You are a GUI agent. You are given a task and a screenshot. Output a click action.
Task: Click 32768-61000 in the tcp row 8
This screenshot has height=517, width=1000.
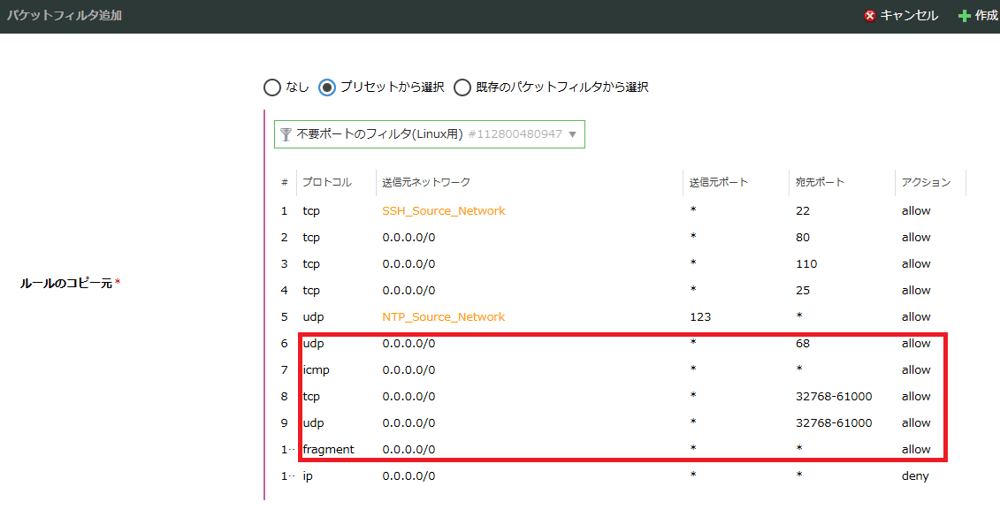coord(834,396)
